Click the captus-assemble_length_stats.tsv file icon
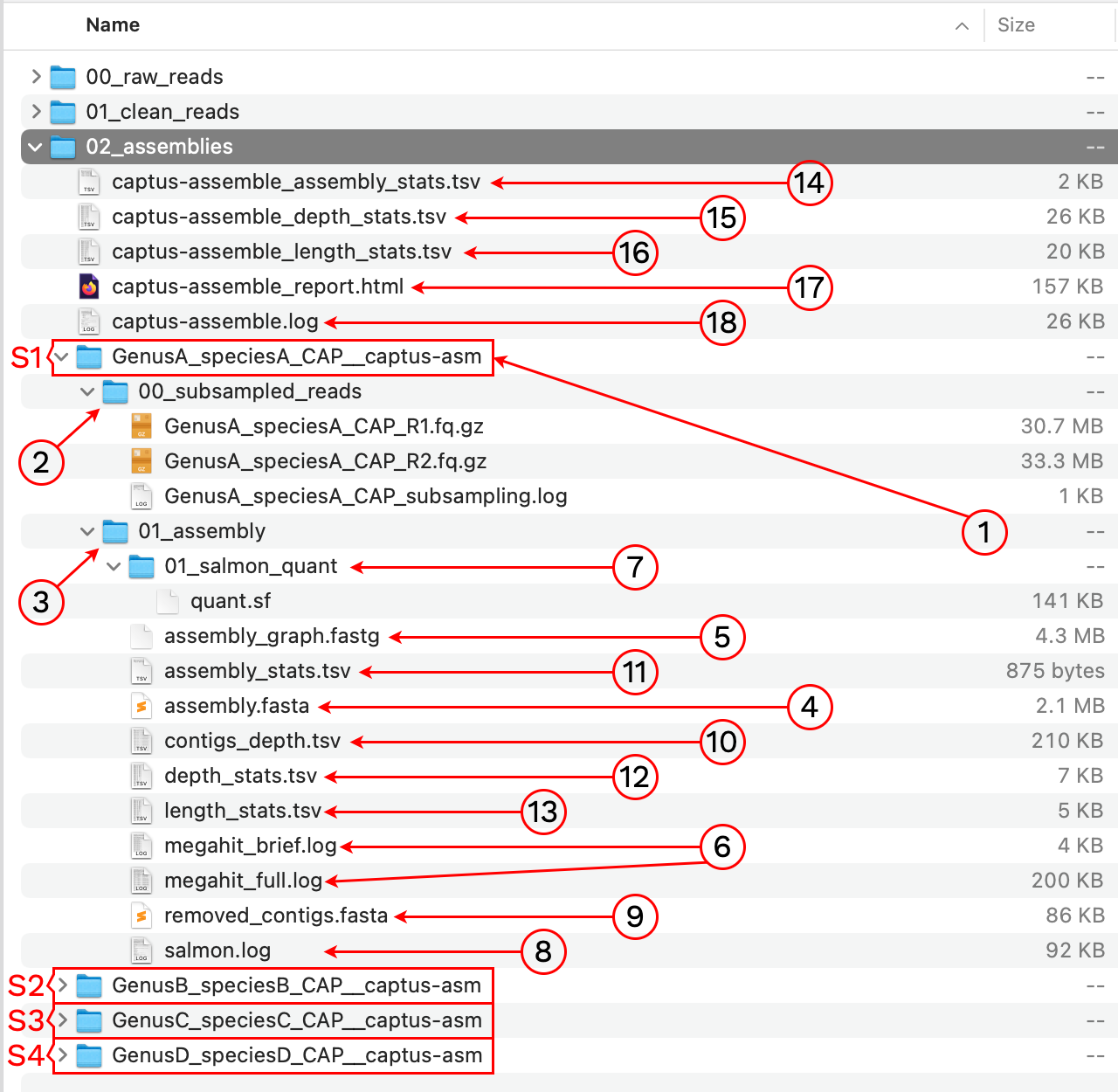The width and height of the screenshot is (1118, 1092). pyautogui.click(x=89, y=252)
